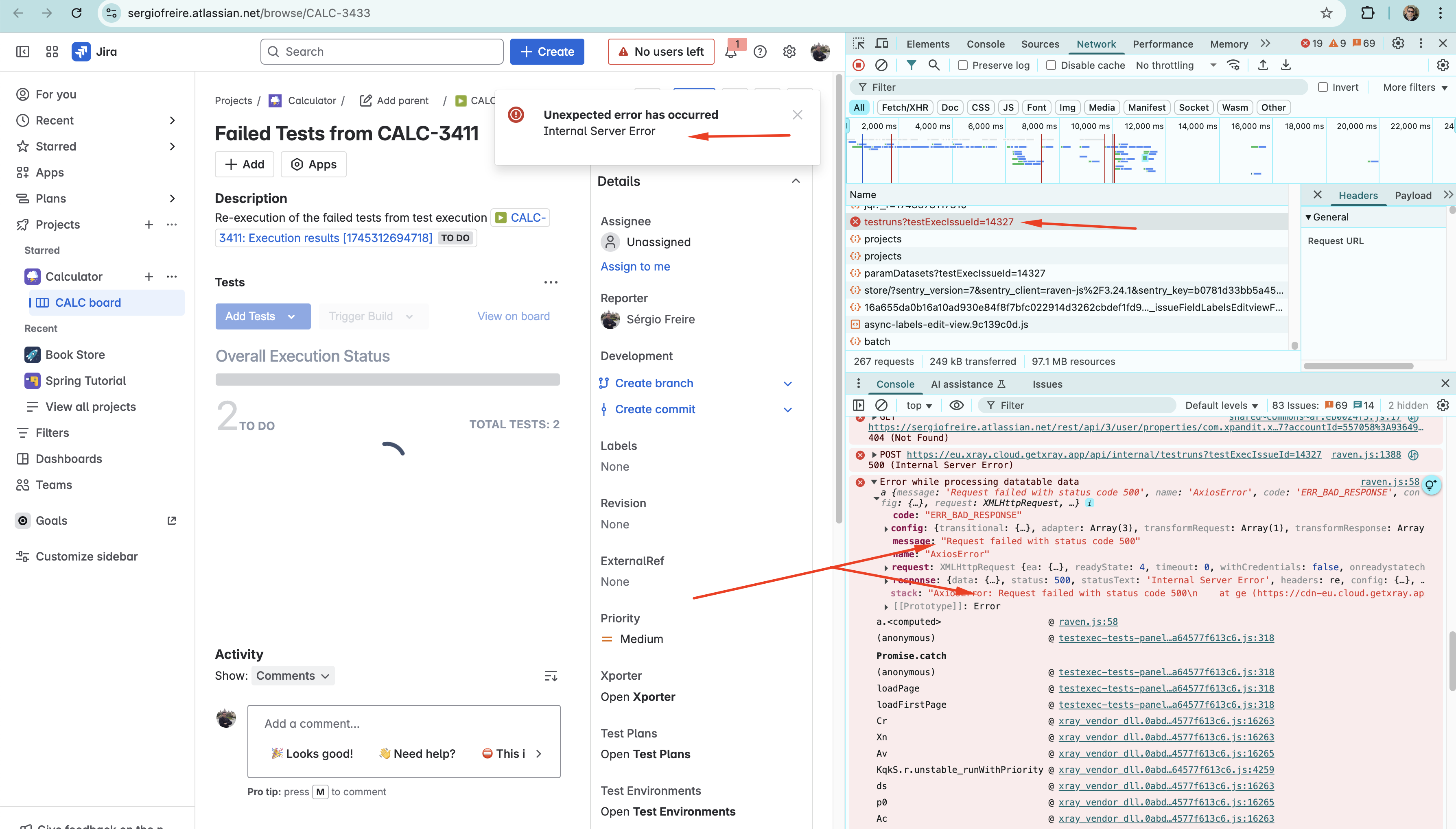Select the Socket request type filter
1456x829 pixels.
click(x=1194, y=108)
